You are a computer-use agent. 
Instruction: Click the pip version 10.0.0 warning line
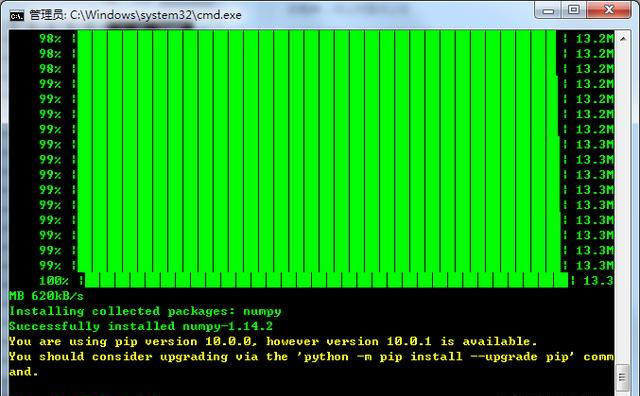[273, 341]
